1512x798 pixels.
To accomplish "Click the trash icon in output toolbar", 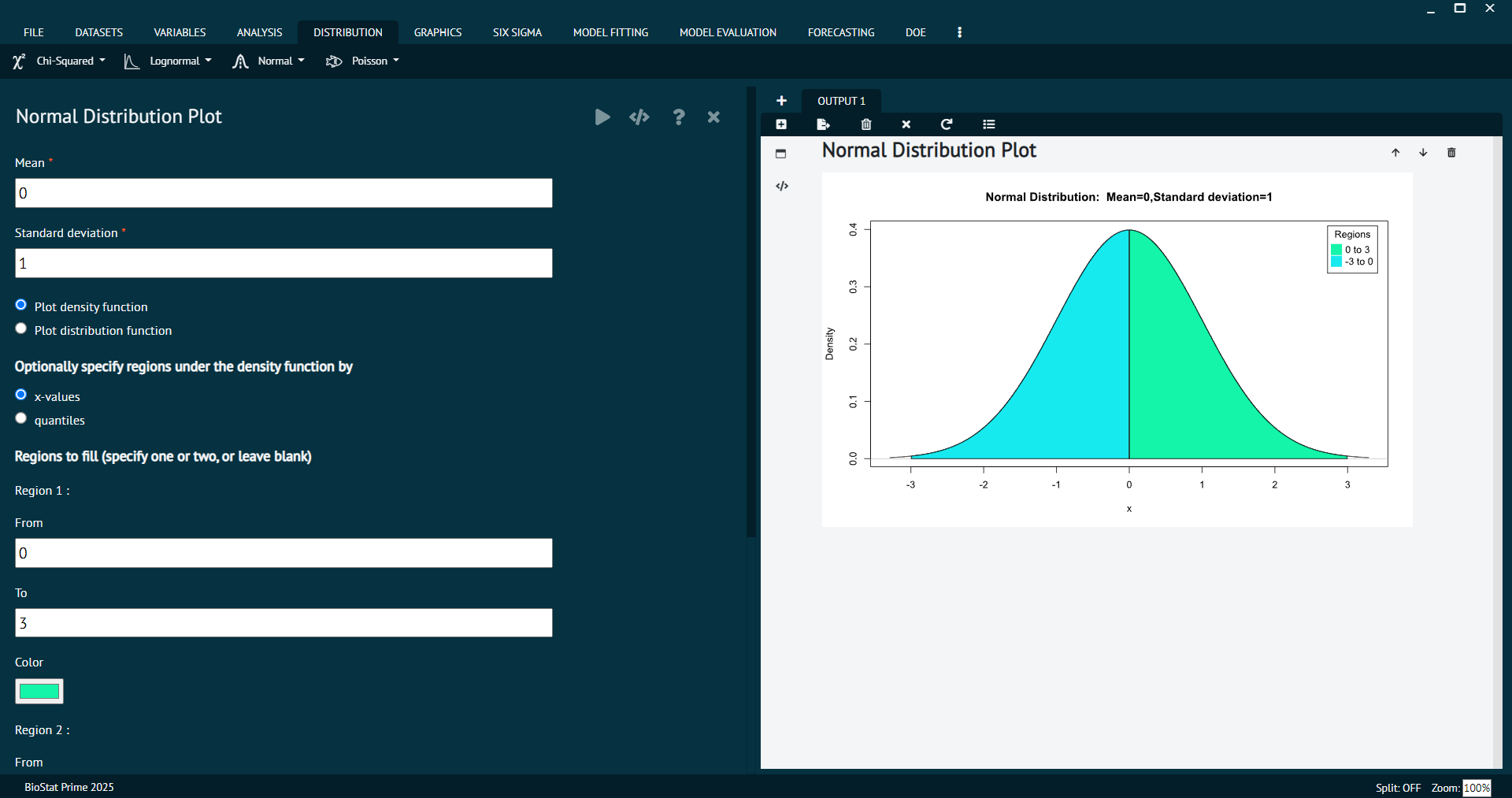I will 866,124.
